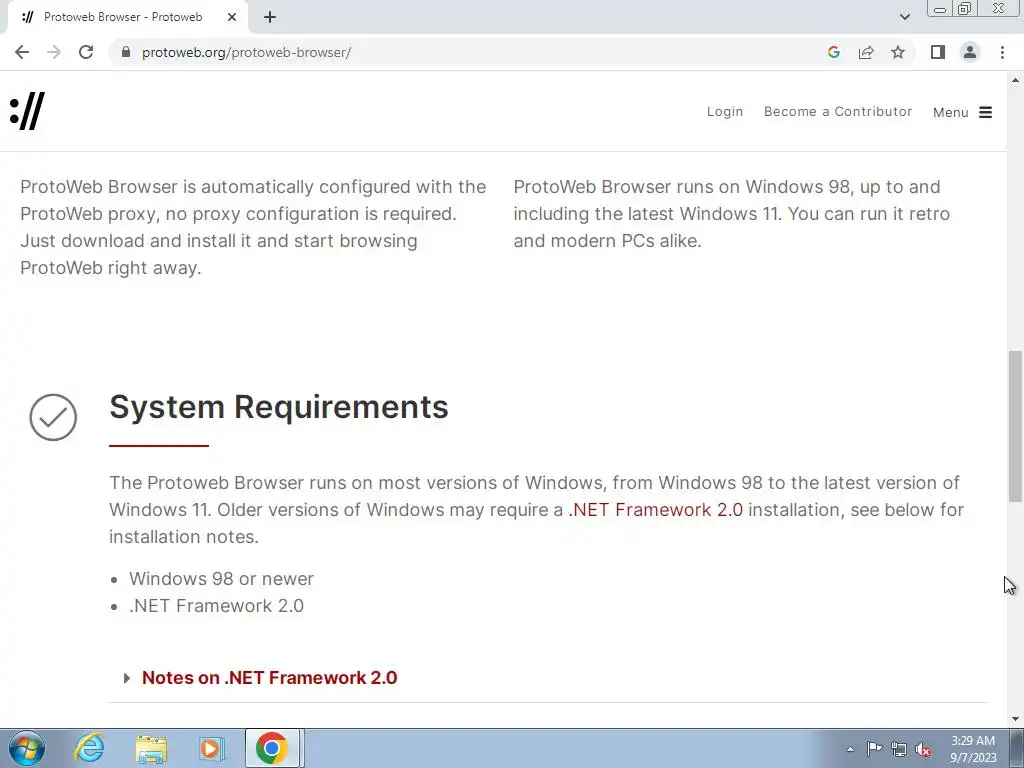Click the muted volume tray icon

click(923, 749)
